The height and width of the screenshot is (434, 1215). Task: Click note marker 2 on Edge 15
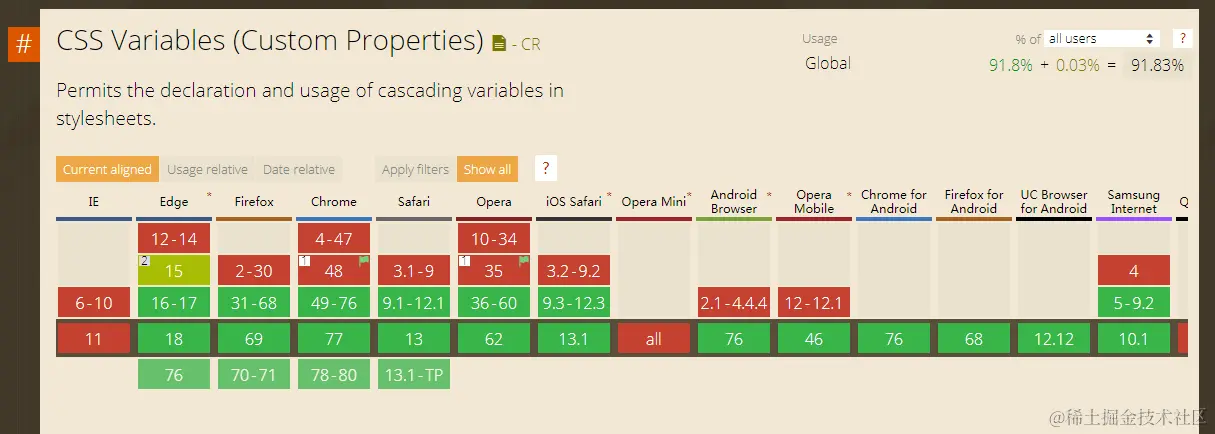[144, 261]
